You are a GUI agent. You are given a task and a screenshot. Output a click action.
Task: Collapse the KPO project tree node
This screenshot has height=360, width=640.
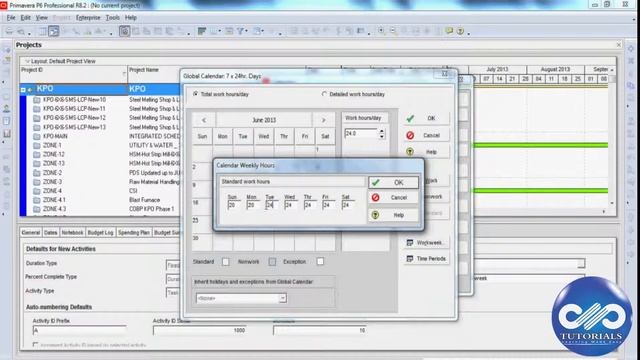(x=23, y=89)
